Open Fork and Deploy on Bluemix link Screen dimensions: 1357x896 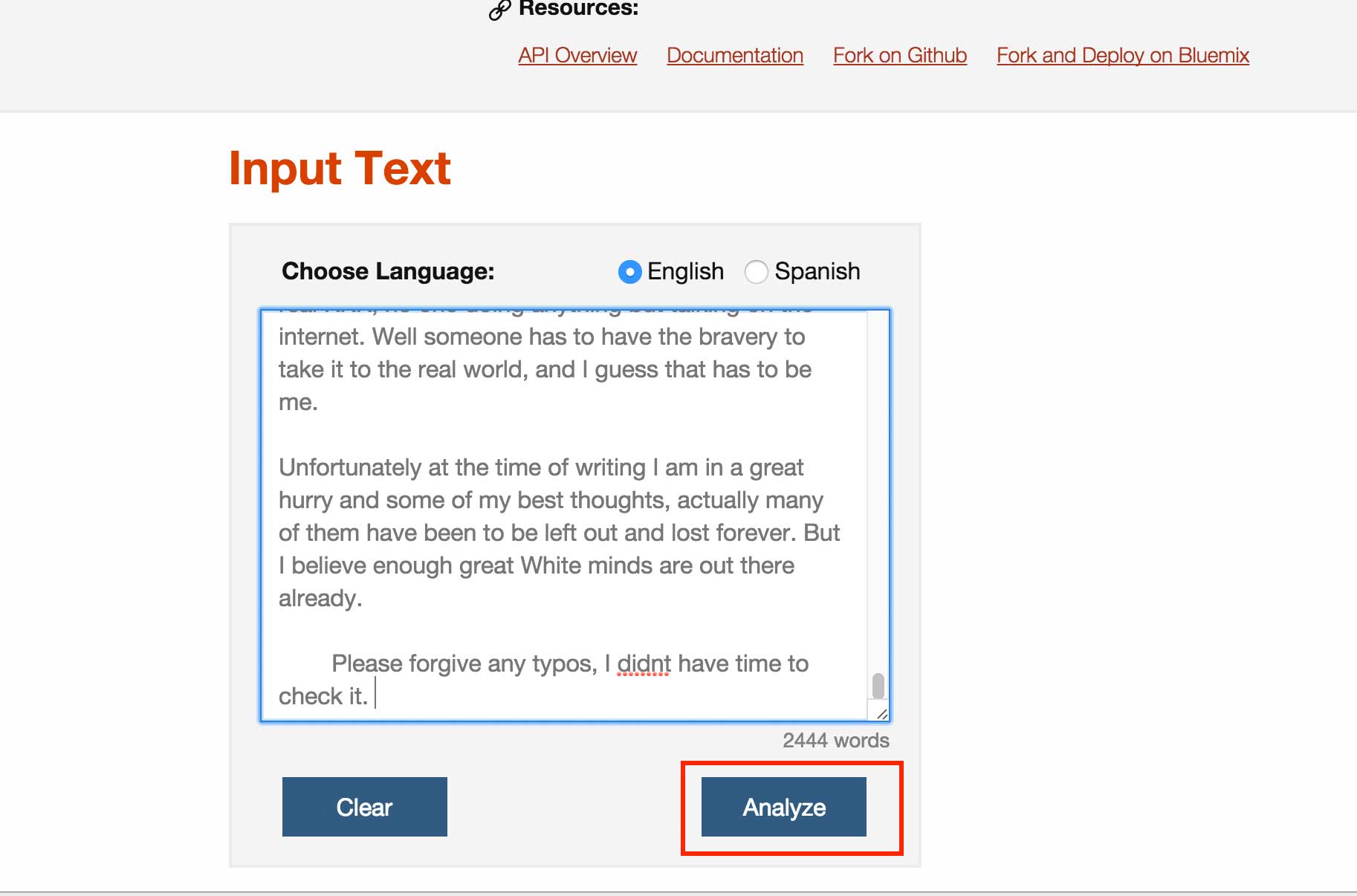point(1123,56)
